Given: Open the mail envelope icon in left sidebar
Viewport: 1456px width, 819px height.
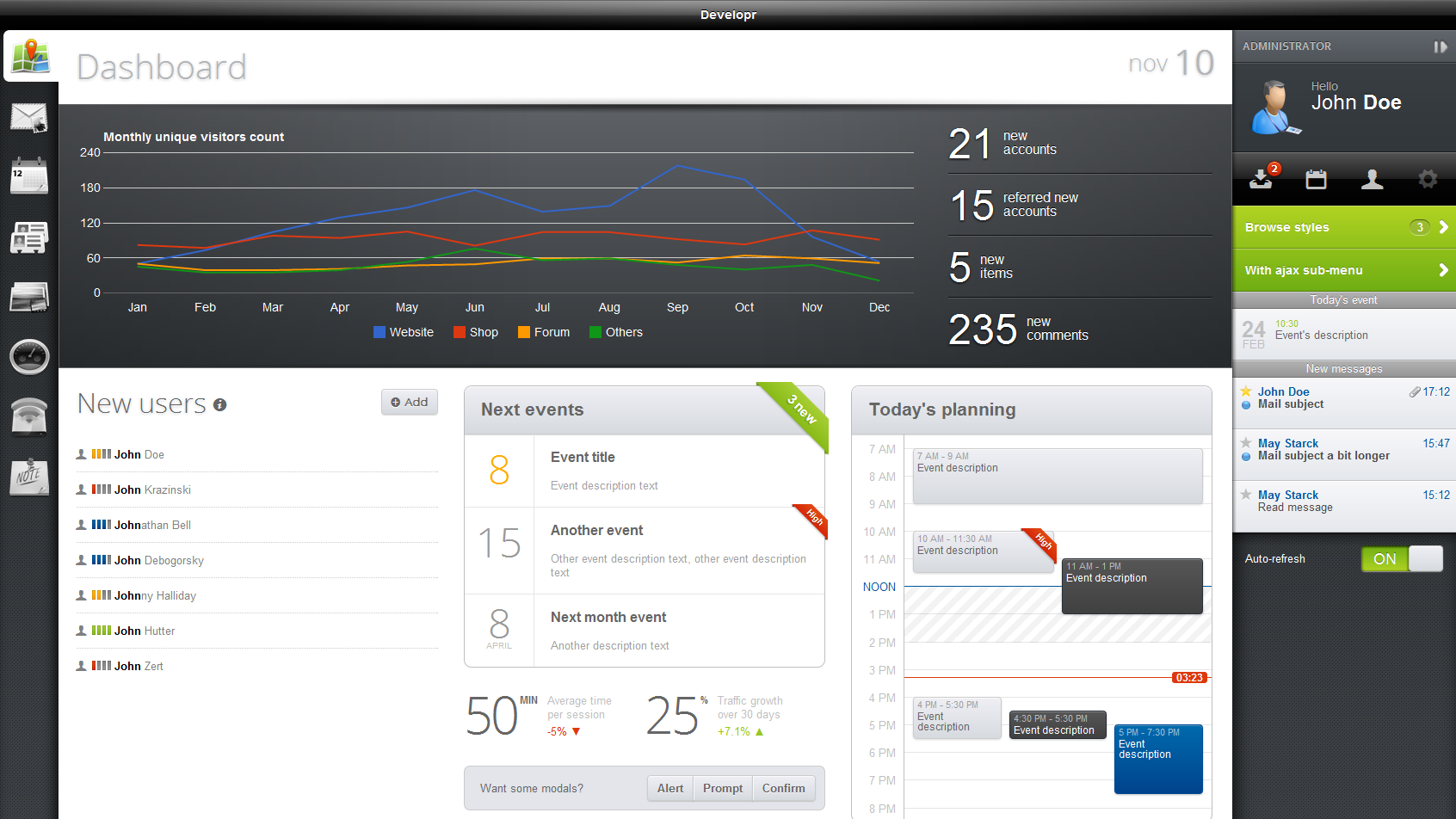Looking at the screenshot, I should [29, 118].
